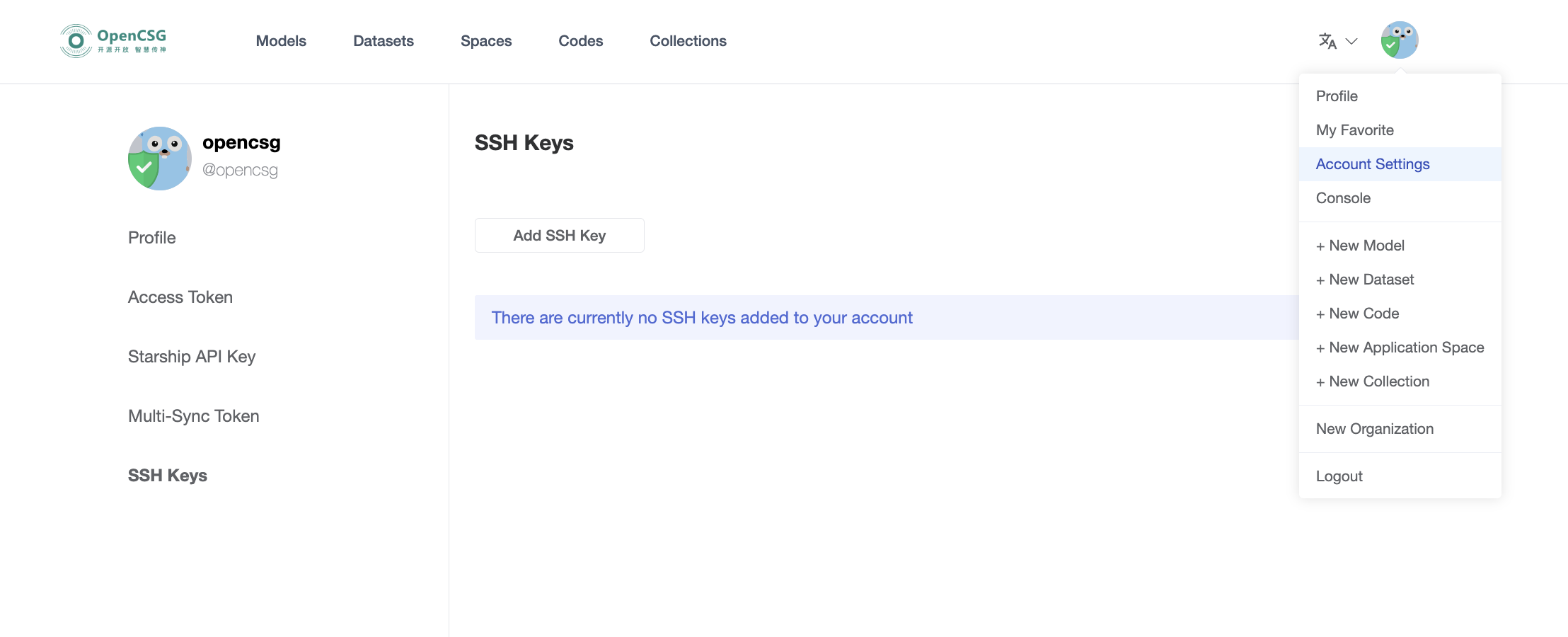This screenshot has width=1568, height=637.
Task: Click the OpenCSG logo
Action: (x=112, y=40)
